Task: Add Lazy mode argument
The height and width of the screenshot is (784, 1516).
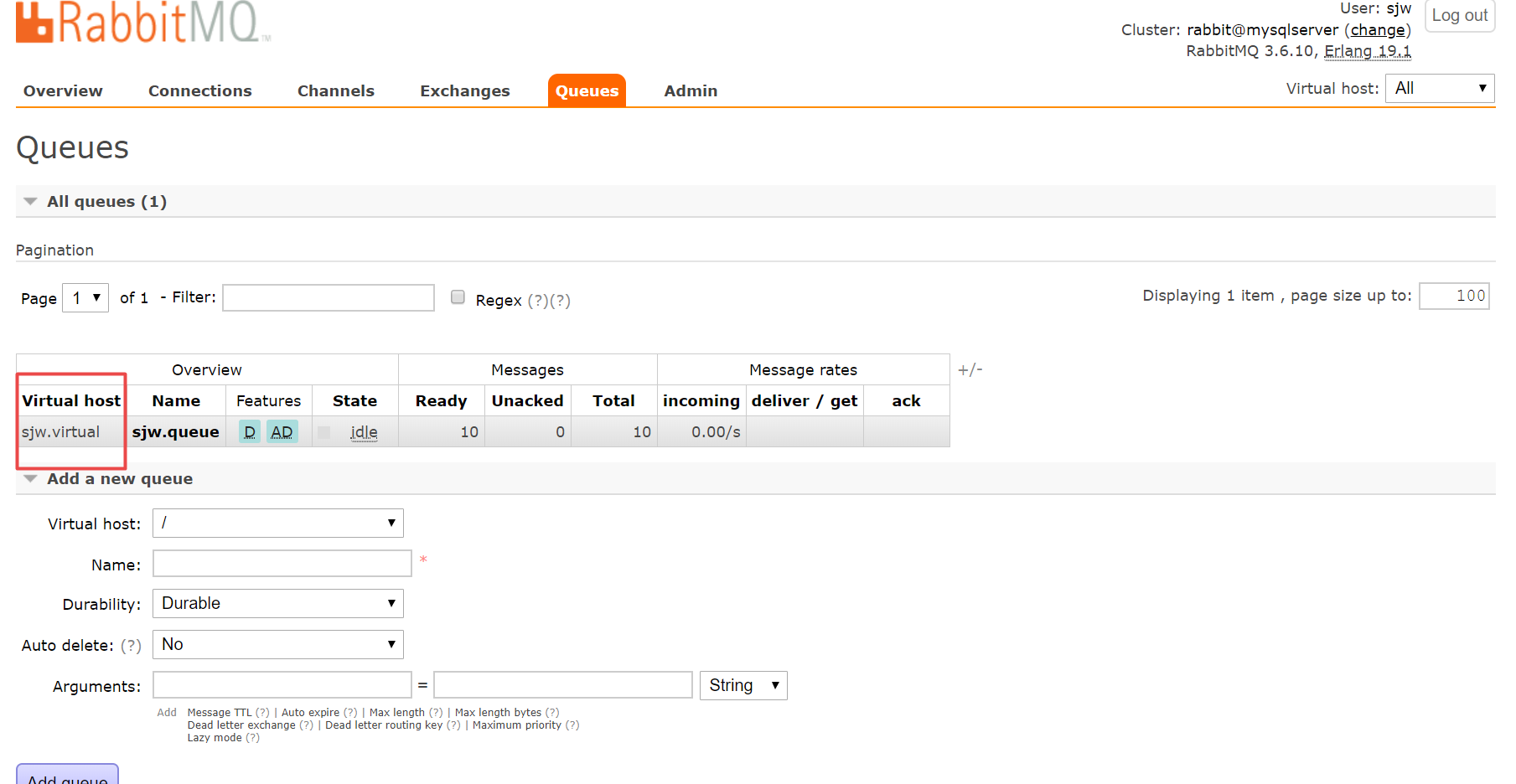Action: coord(215,738)
